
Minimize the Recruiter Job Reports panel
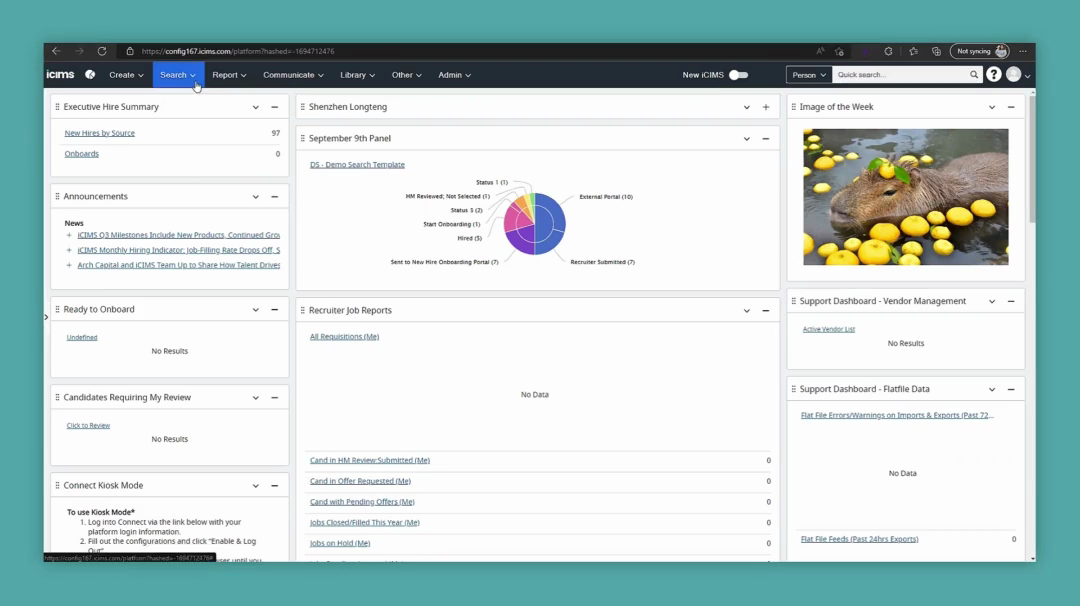[x=766, y=311]
